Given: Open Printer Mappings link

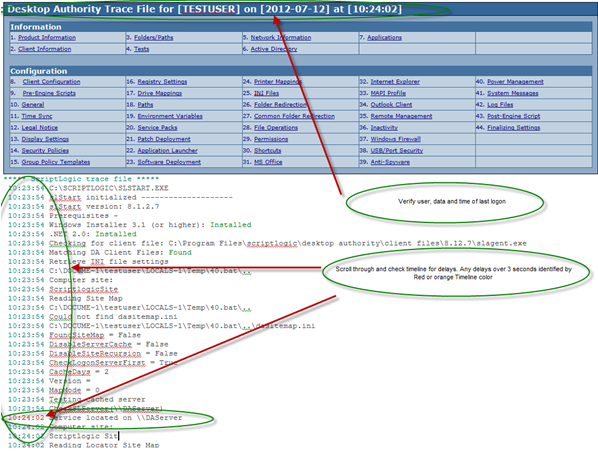Looking at the screenshot, I should coord(278,82).
